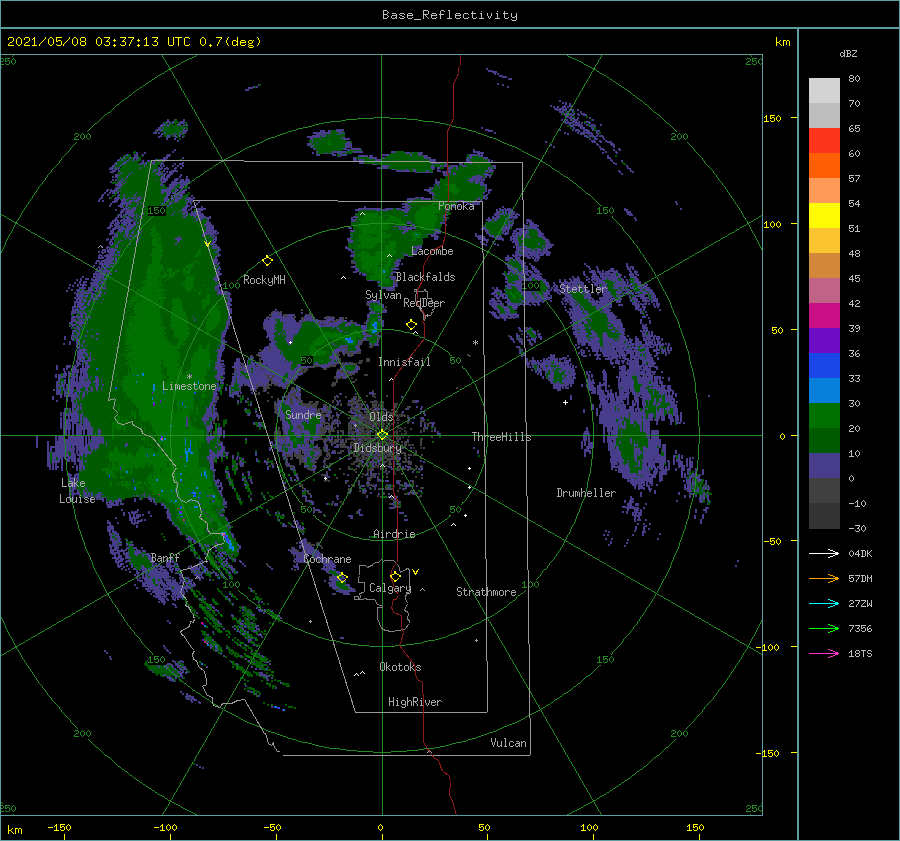Image resolution: width=900 pixels, height=841 pixels.
Task: Click the Stettler label
Action: [x=583, y=289]
